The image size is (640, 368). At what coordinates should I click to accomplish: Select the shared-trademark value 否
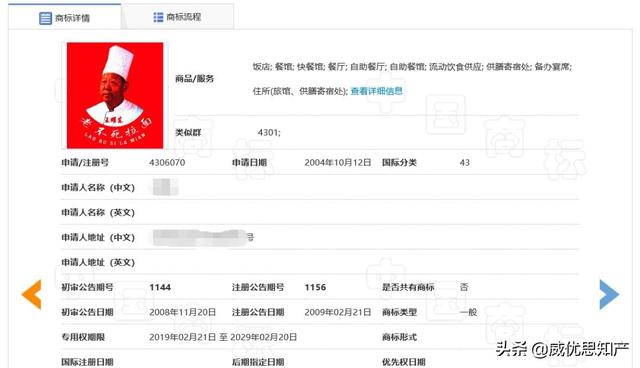(x=464, y=287)
